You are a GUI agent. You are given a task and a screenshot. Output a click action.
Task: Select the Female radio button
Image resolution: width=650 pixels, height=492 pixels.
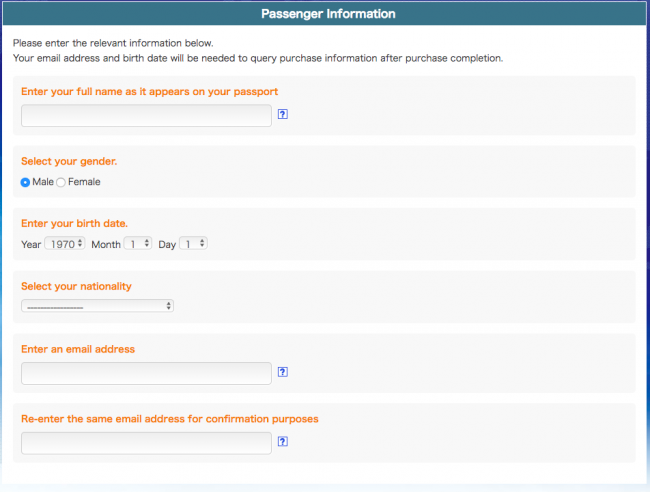tap(61, 182)
